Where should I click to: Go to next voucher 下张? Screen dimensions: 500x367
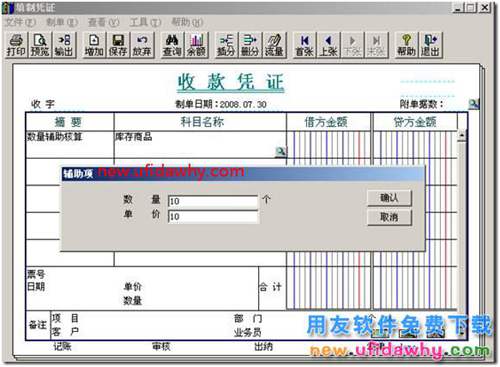tap(352, 45)
